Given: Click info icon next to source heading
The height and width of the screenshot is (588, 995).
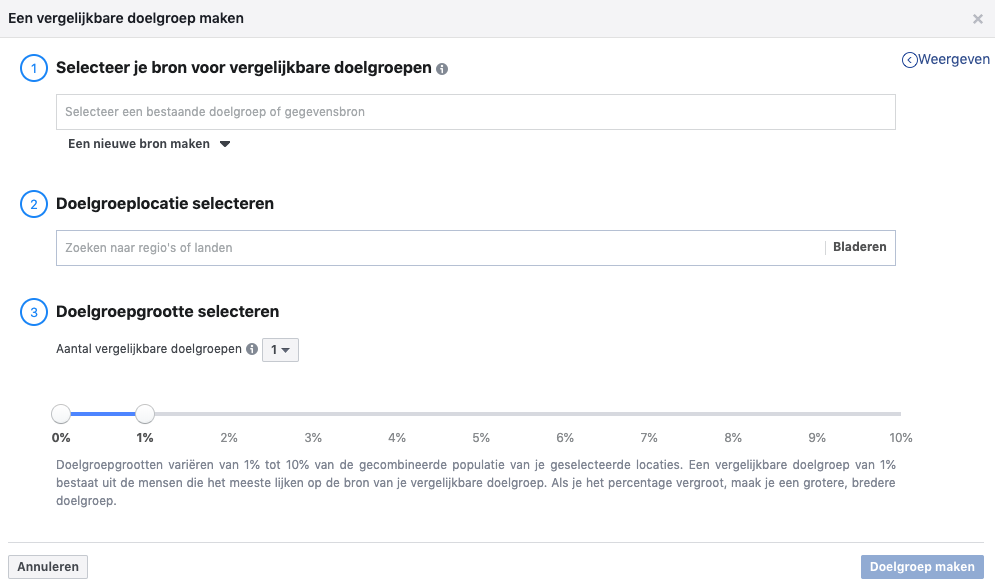Looking at the screenshot, I should [443, 69].
